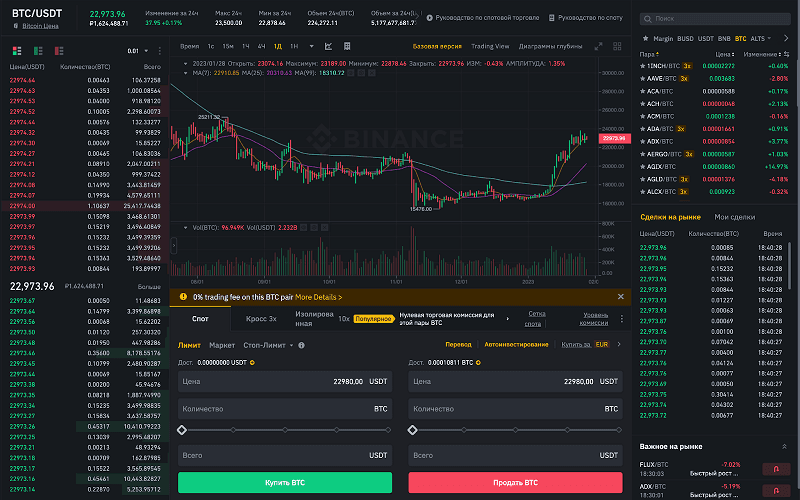Open order book 0.01 precision dropdown

click(x=138, y=51)
